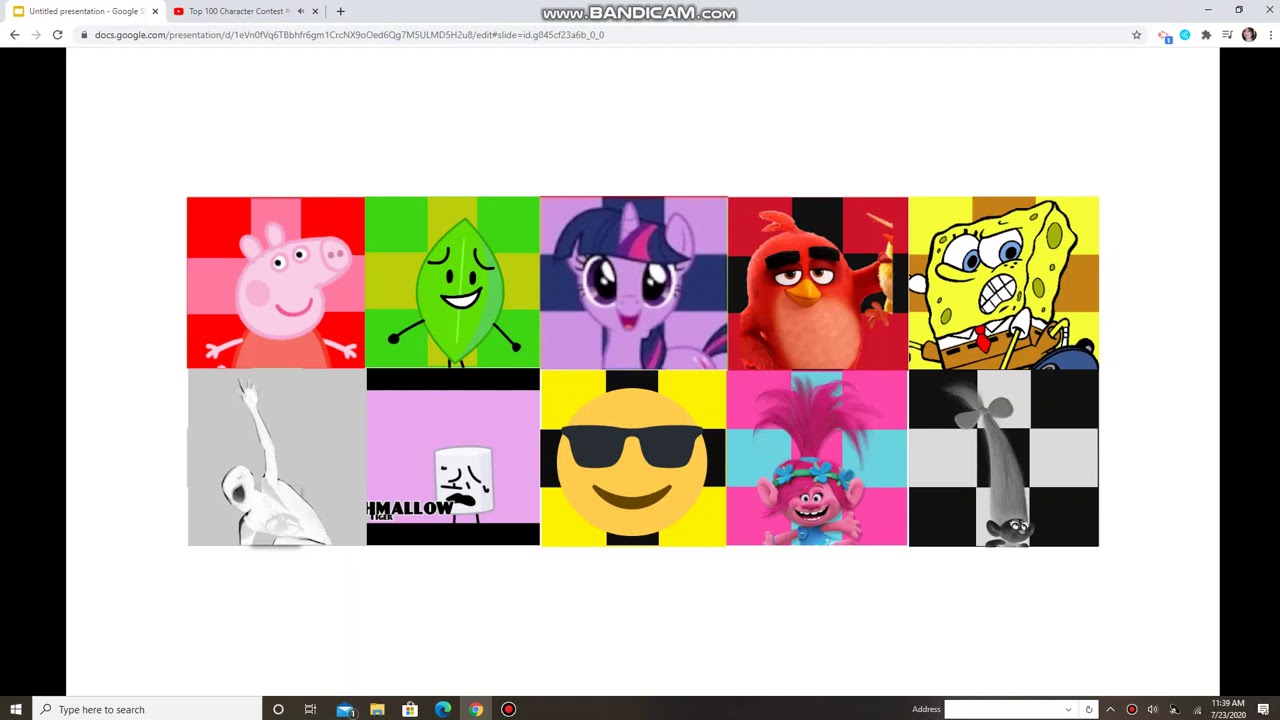Show hidden system tray icons
Image resolution: width=1280 pixels, height=720 pixels.
point(1110,709)
